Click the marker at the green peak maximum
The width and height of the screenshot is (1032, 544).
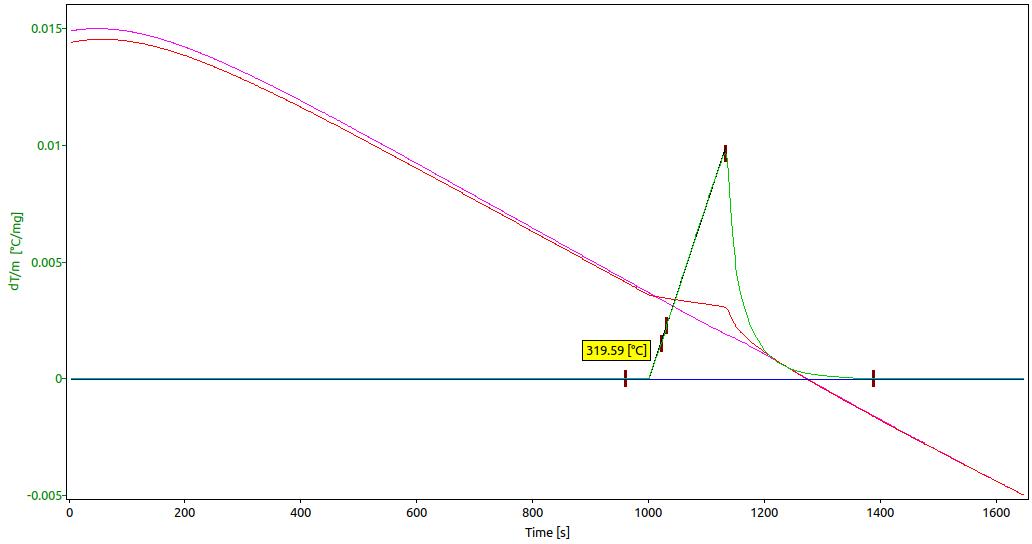(725, 153)
